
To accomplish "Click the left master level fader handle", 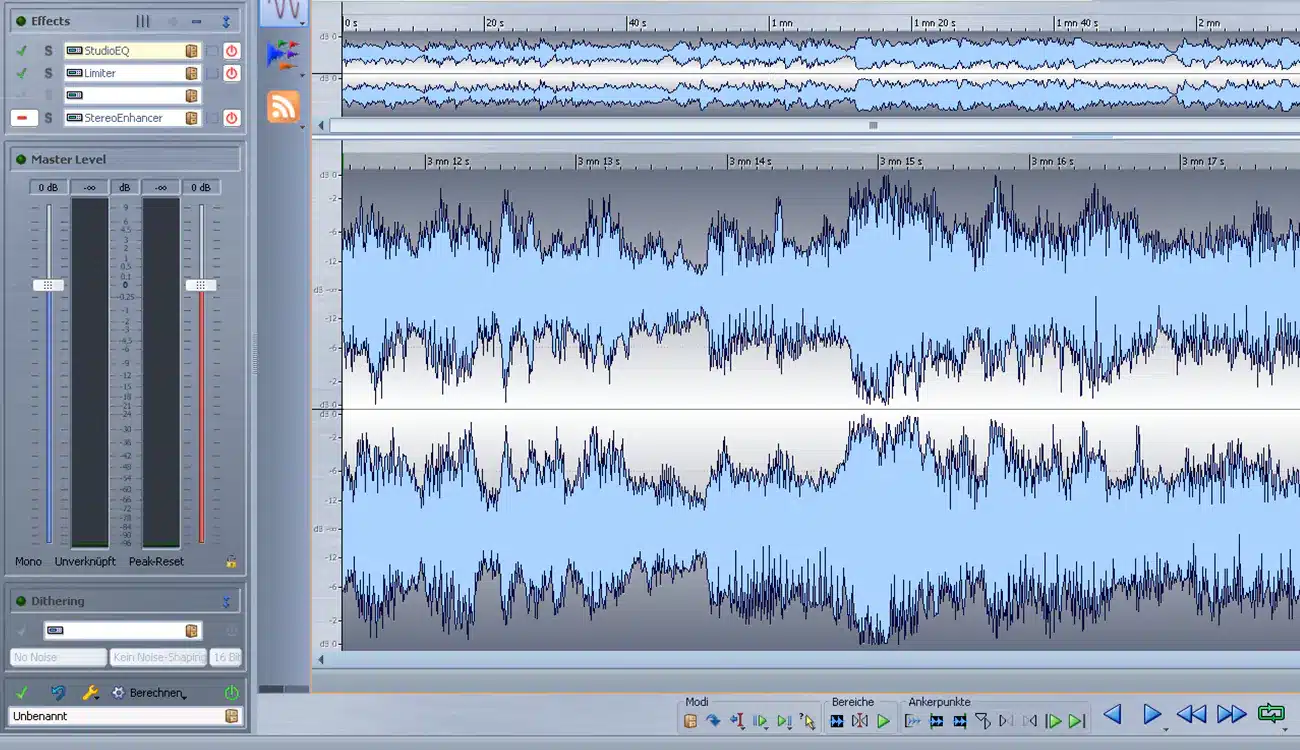I will pyautogui.click(x=48, y=285).
